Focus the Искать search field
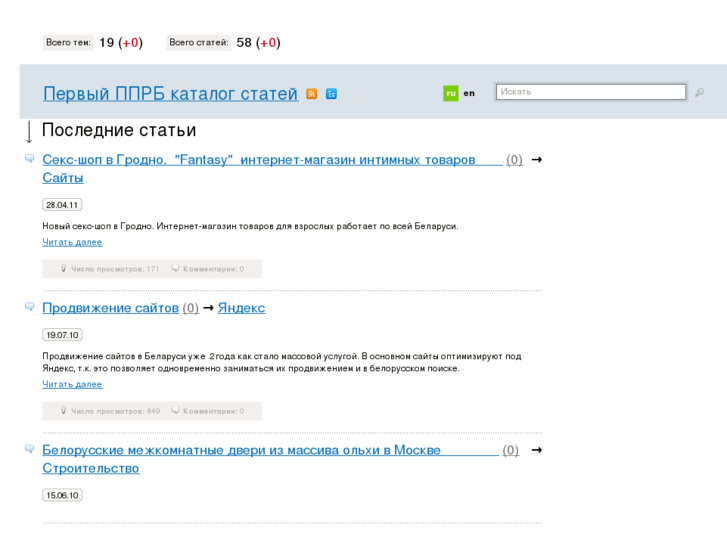Image resolution: width=727 pixels, height=545 pixels. [x=591, y=92]
